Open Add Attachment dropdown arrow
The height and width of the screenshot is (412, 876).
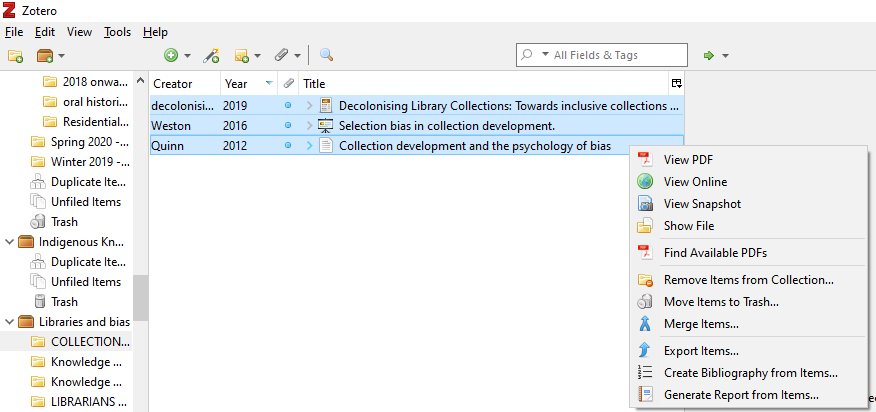click(x=297, y=55)
